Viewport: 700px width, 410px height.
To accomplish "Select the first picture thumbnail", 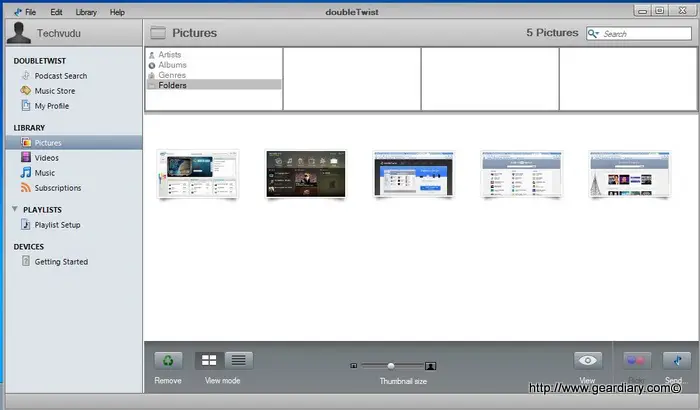I will click(x=198, y=174).
